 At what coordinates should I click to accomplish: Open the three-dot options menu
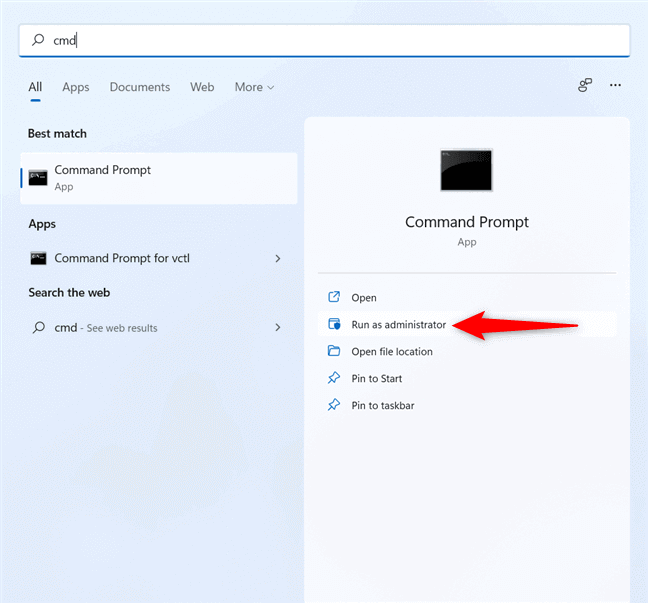[x=616, y=86]
